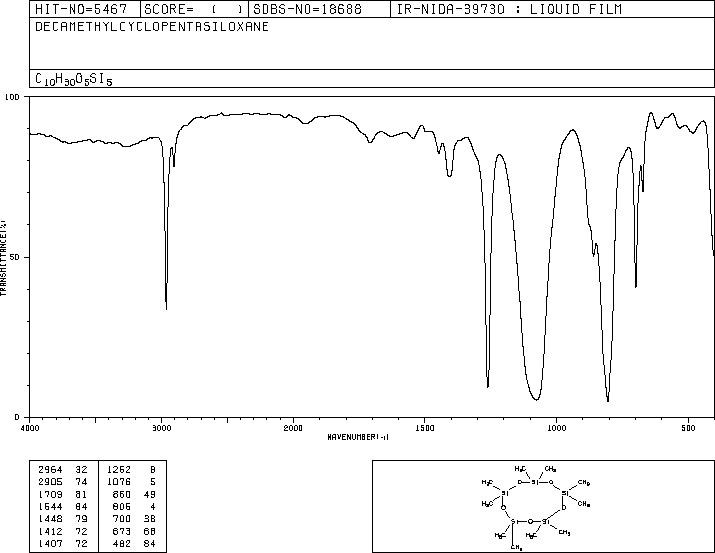
Task: Click transmittance value 49 beside 860
Action: tap(150, 494)
